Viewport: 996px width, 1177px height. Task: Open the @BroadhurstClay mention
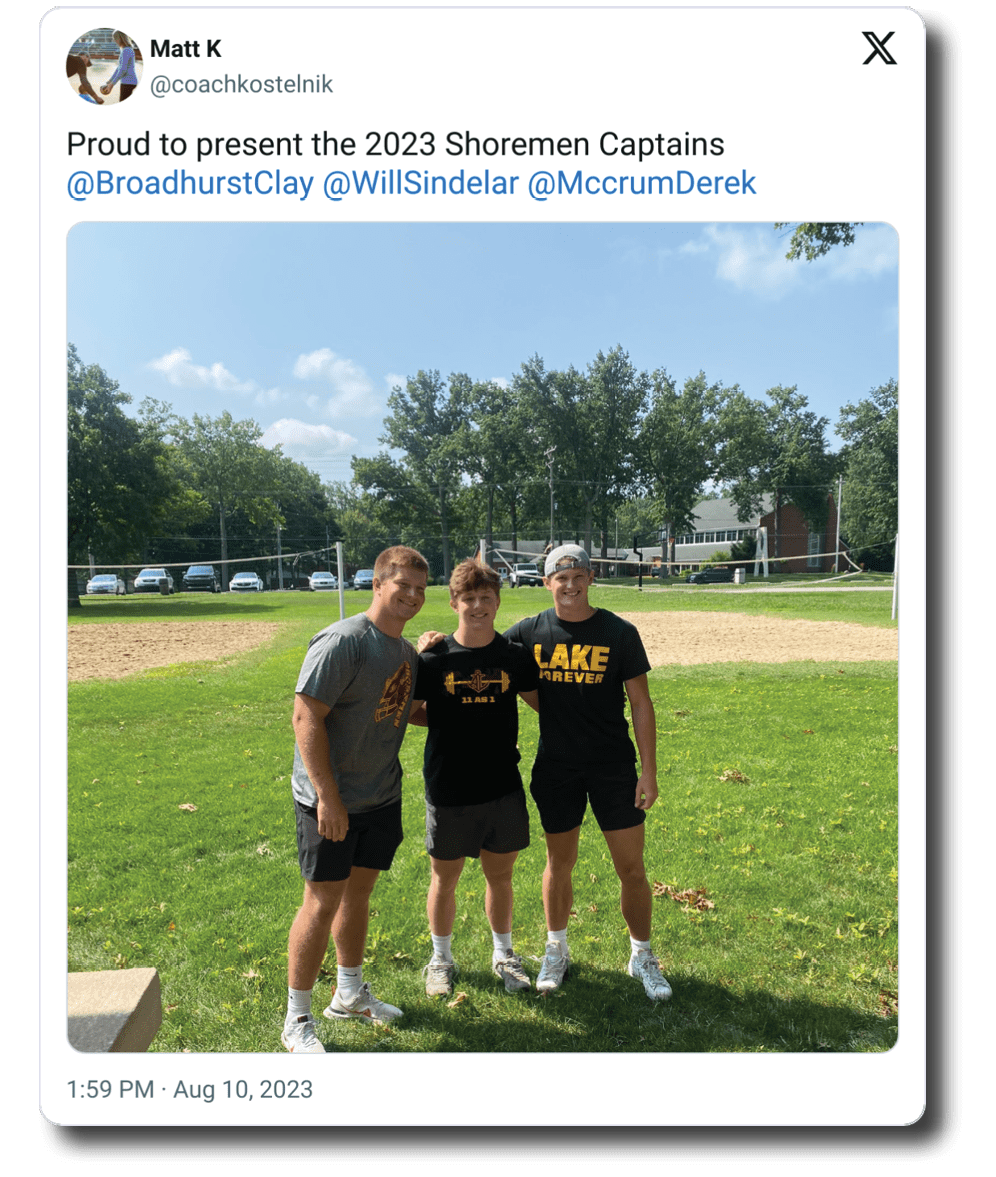coord(190,184)
